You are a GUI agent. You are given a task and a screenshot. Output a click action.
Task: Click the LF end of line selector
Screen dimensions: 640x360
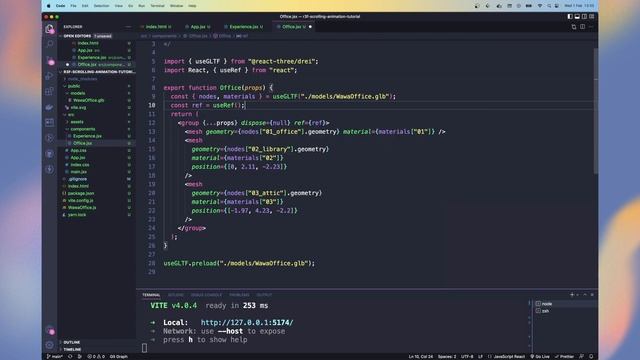tap(480, 357)
